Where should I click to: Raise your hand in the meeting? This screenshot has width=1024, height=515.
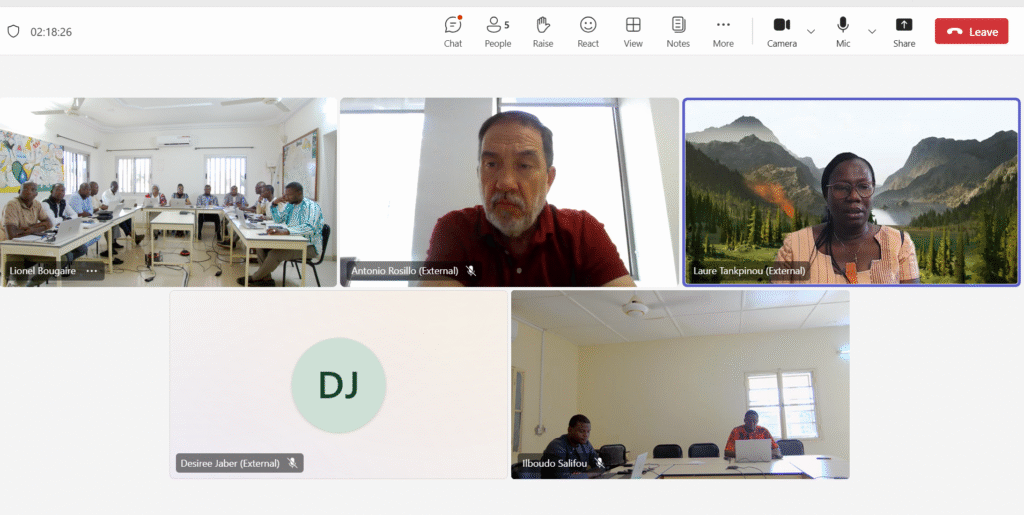point(543,31)
